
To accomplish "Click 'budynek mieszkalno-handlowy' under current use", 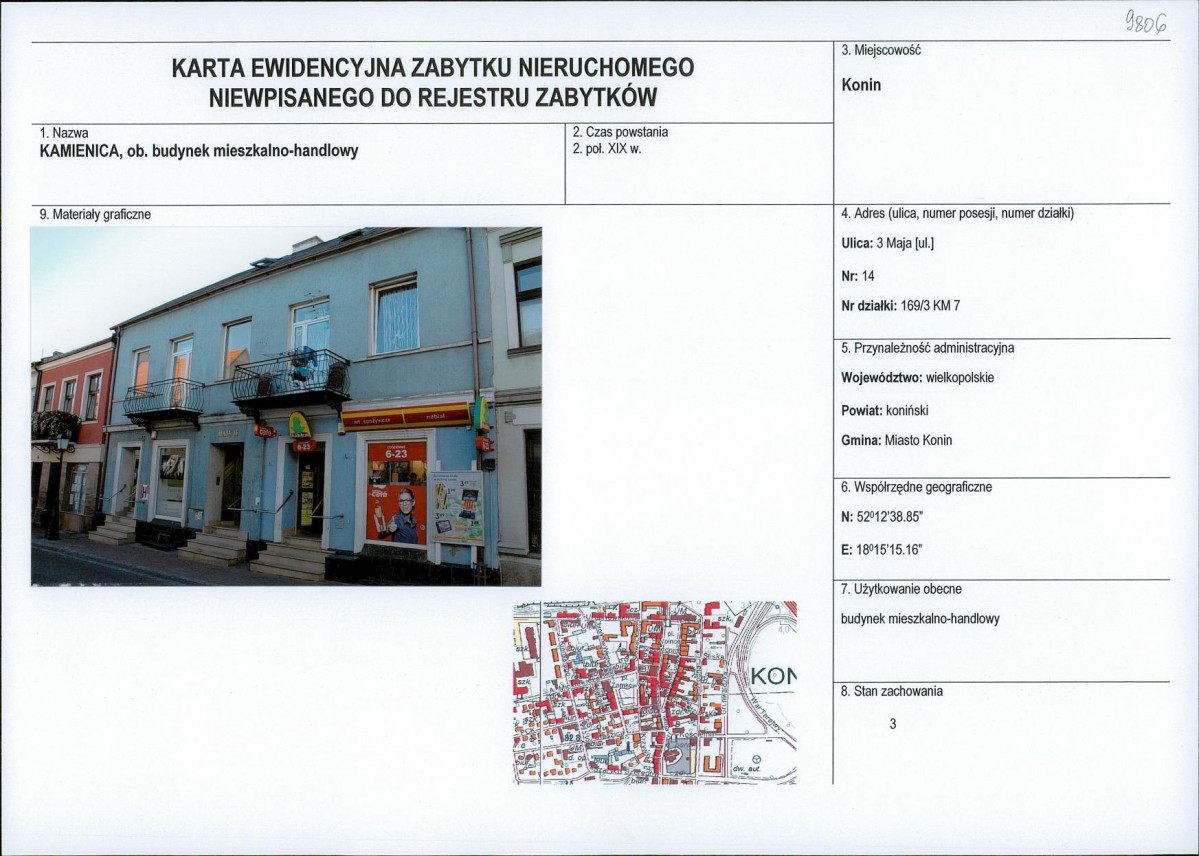I will pos(920,620).
